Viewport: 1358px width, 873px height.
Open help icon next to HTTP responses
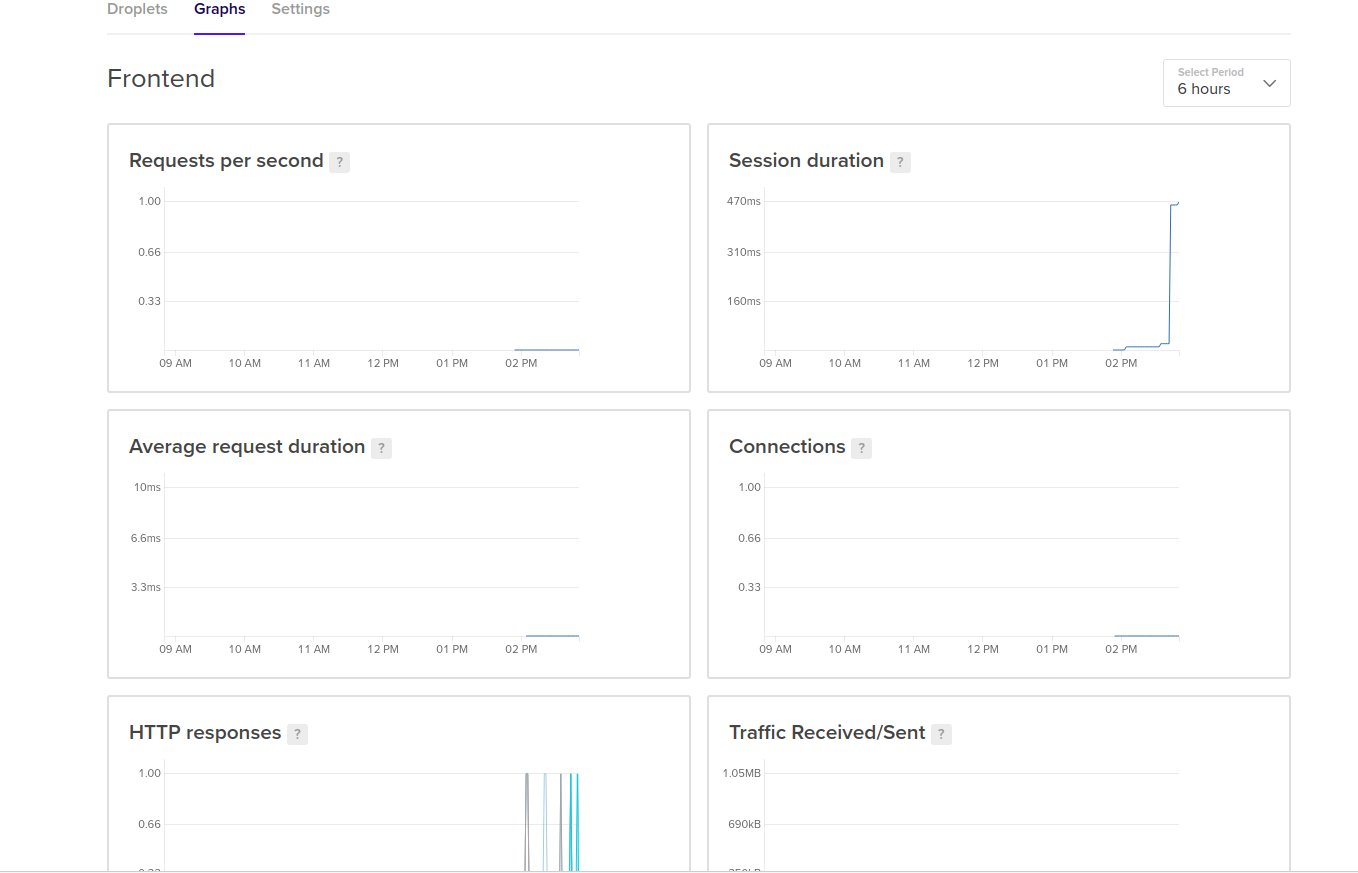(x=297, y=734)
